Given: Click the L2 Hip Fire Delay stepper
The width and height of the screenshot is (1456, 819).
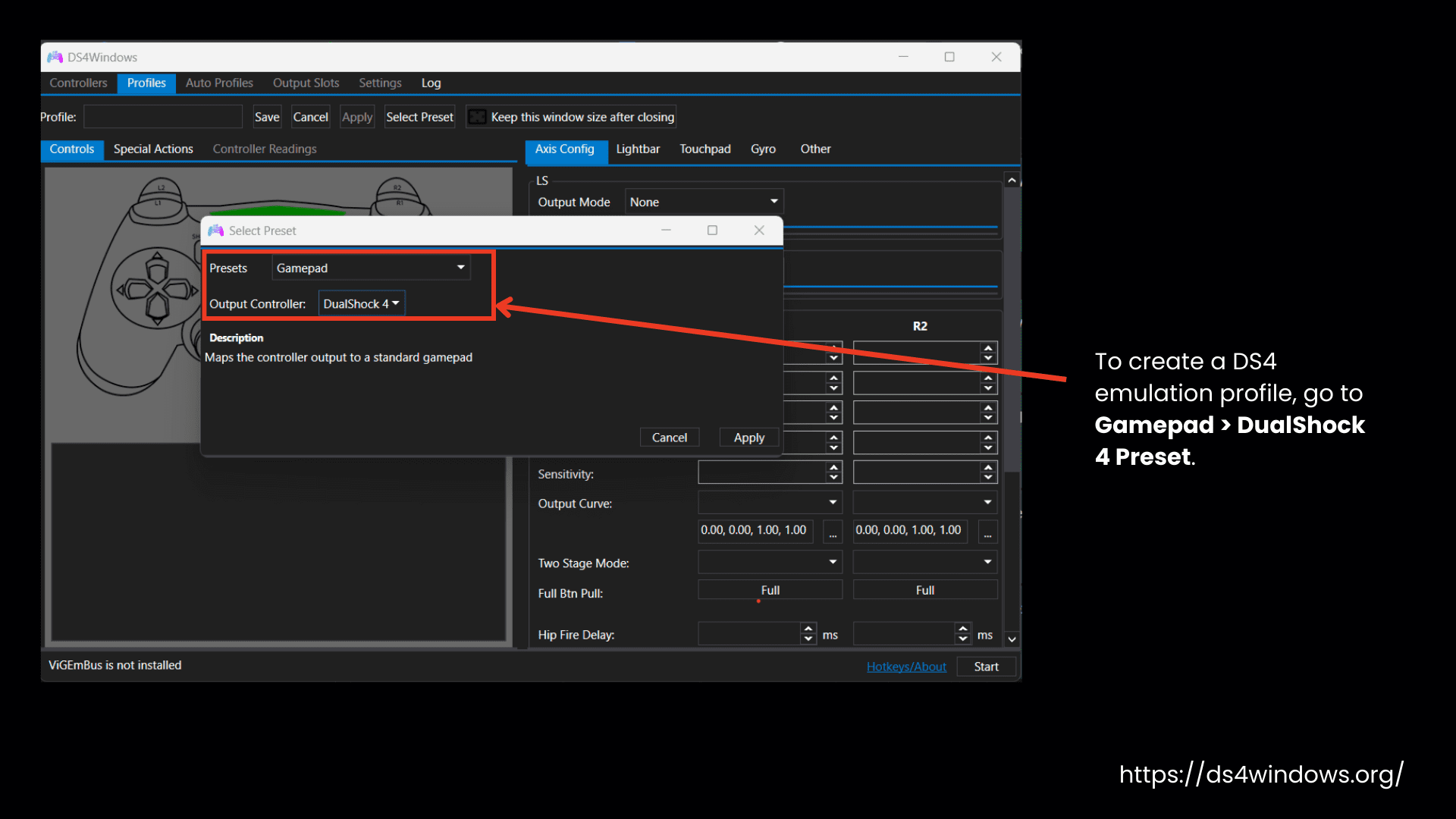Looking at the screenshot, I should pos(808,634).
